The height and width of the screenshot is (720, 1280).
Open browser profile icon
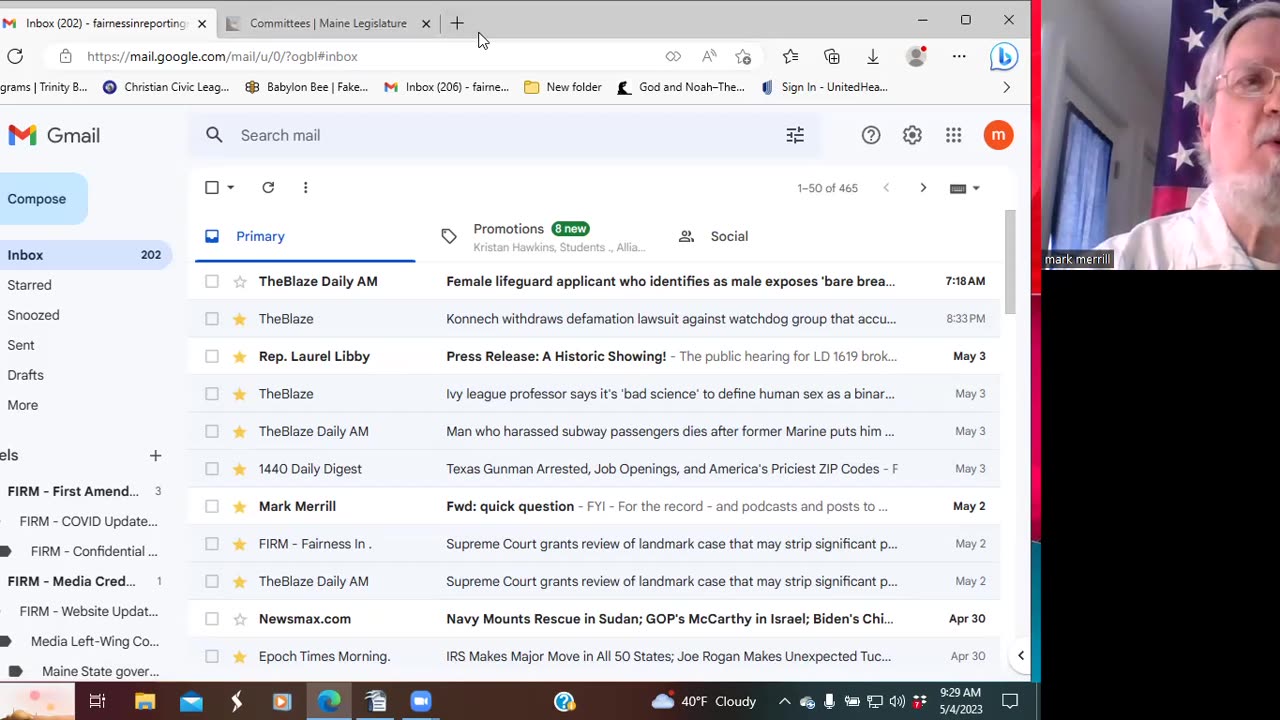[916, 56]
